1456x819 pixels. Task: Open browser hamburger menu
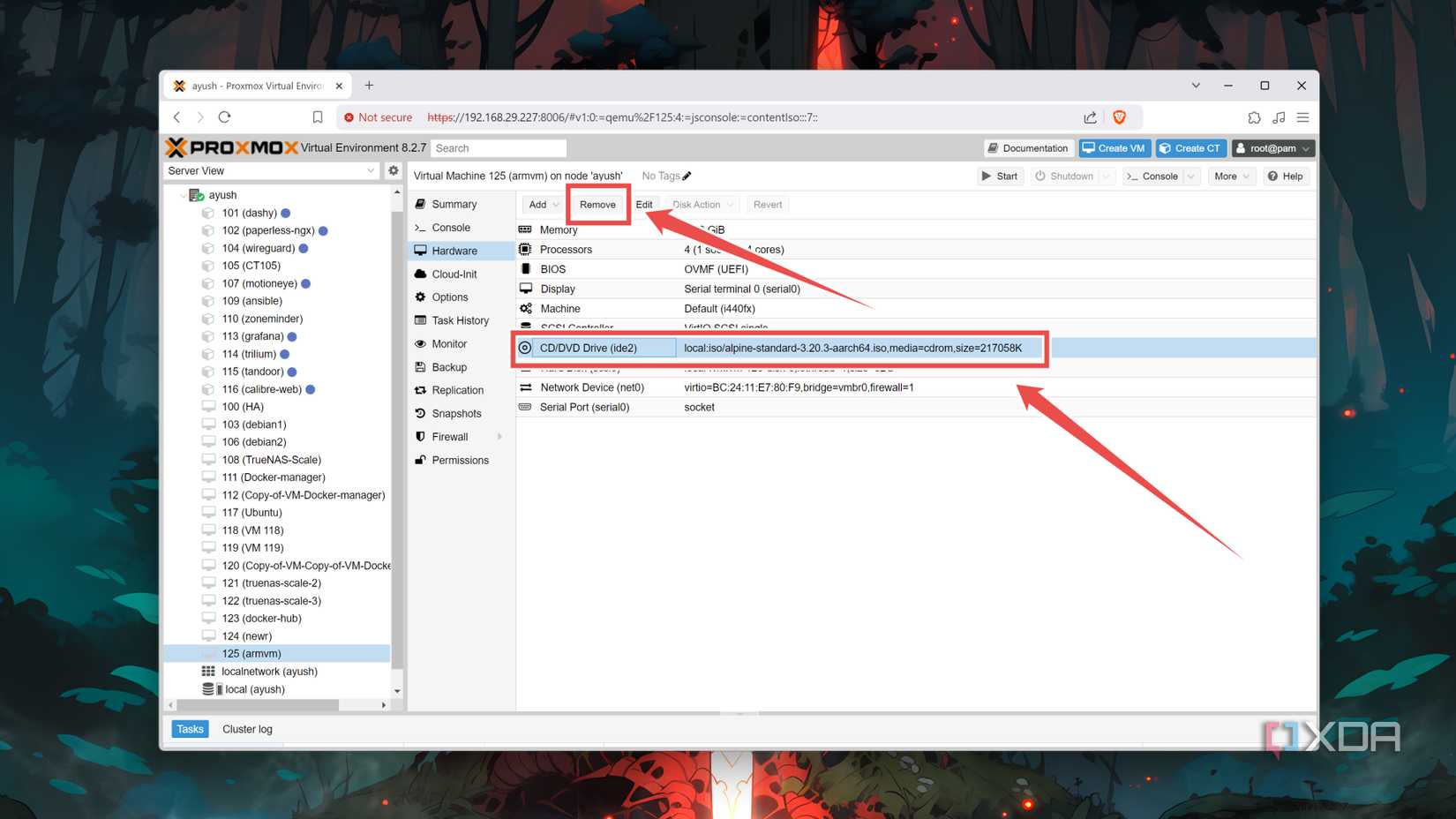pos(1302,116)
